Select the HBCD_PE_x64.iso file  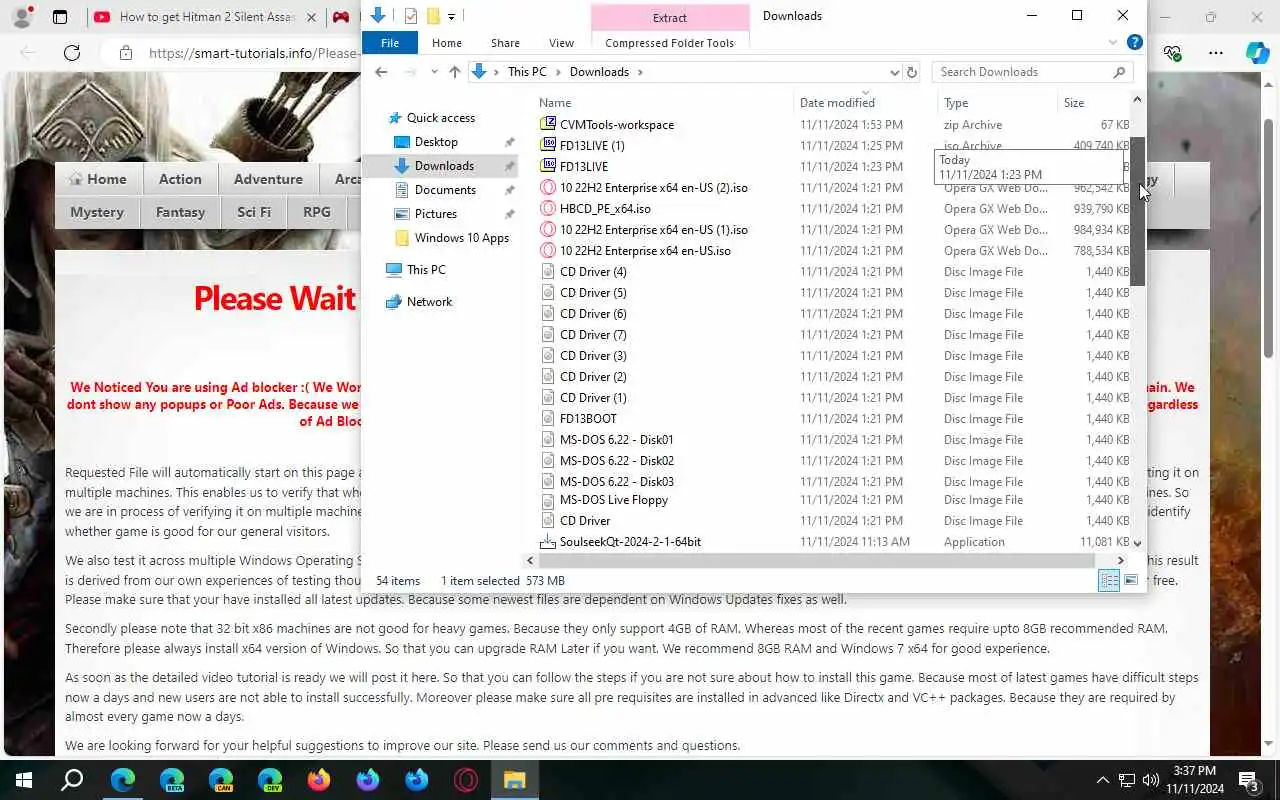pos(605,209)
